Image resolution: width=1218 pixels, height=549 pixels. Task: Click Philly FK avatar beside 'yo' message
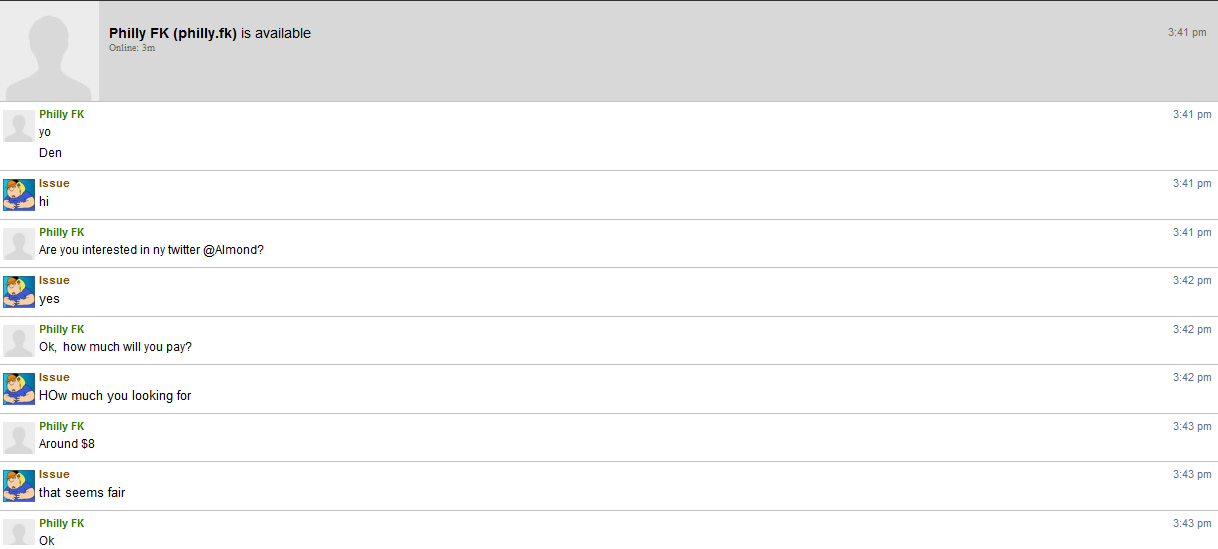pyautogui.click(x=19, y=126)
